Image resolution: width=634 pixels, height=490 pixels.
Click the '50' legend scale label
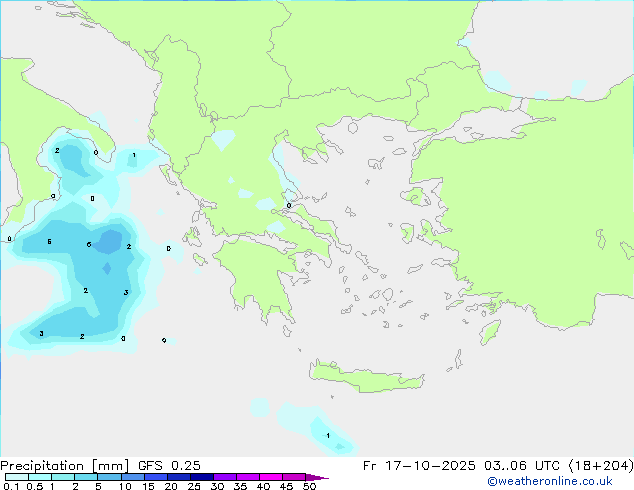pyautogui.click(x=310, y=486)
